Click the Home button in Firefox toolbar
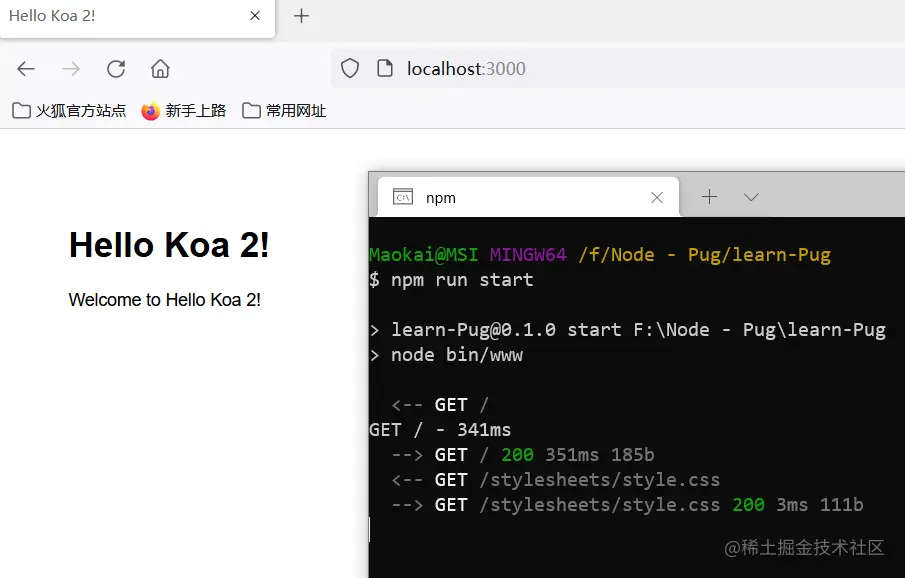The height and width of the screenshot is (578, 905). (159, 68)
